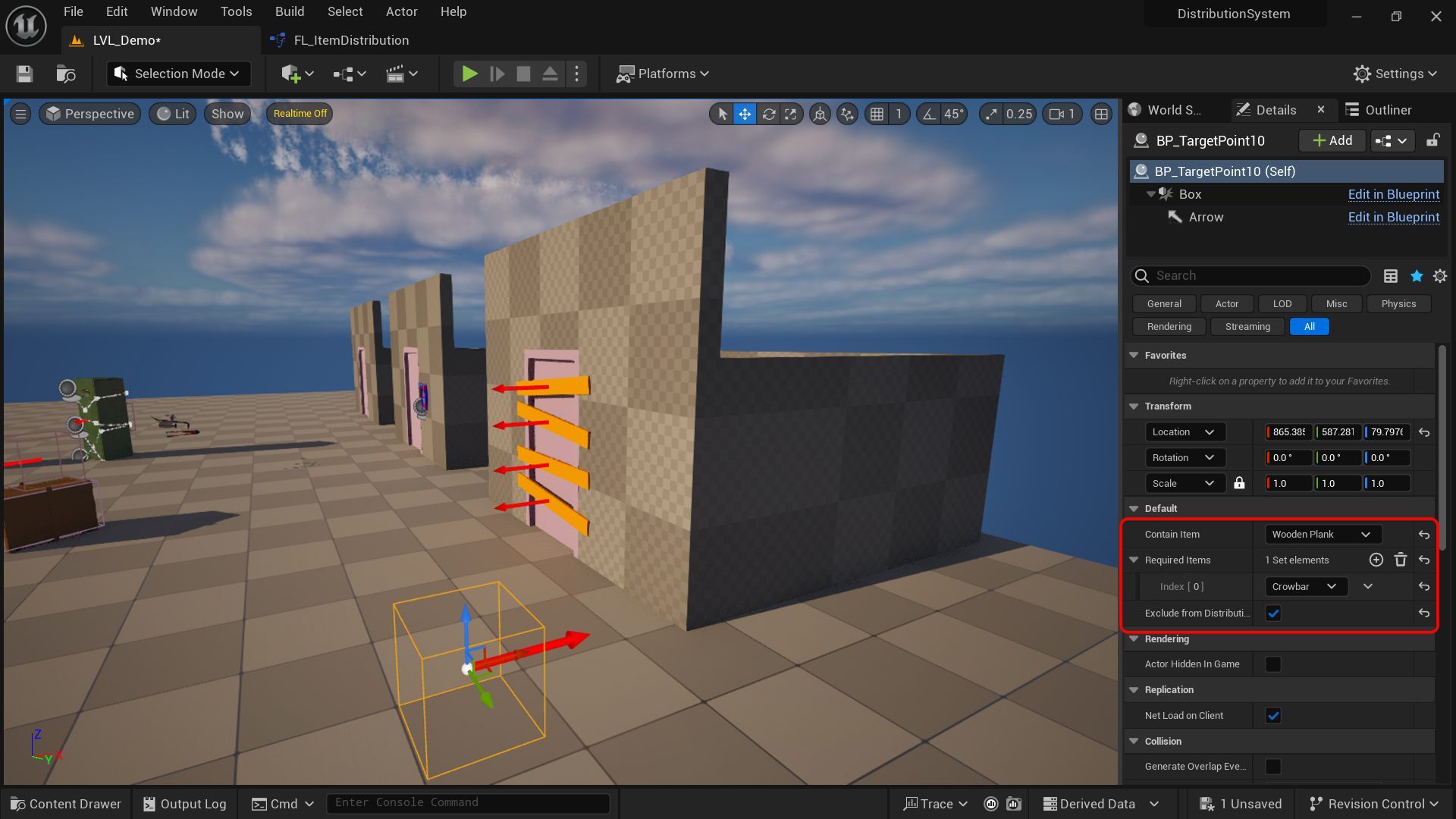Activate the Translate gizmo tool
The width and height of the screenshot is (1456, 819).
coord(745,114)
